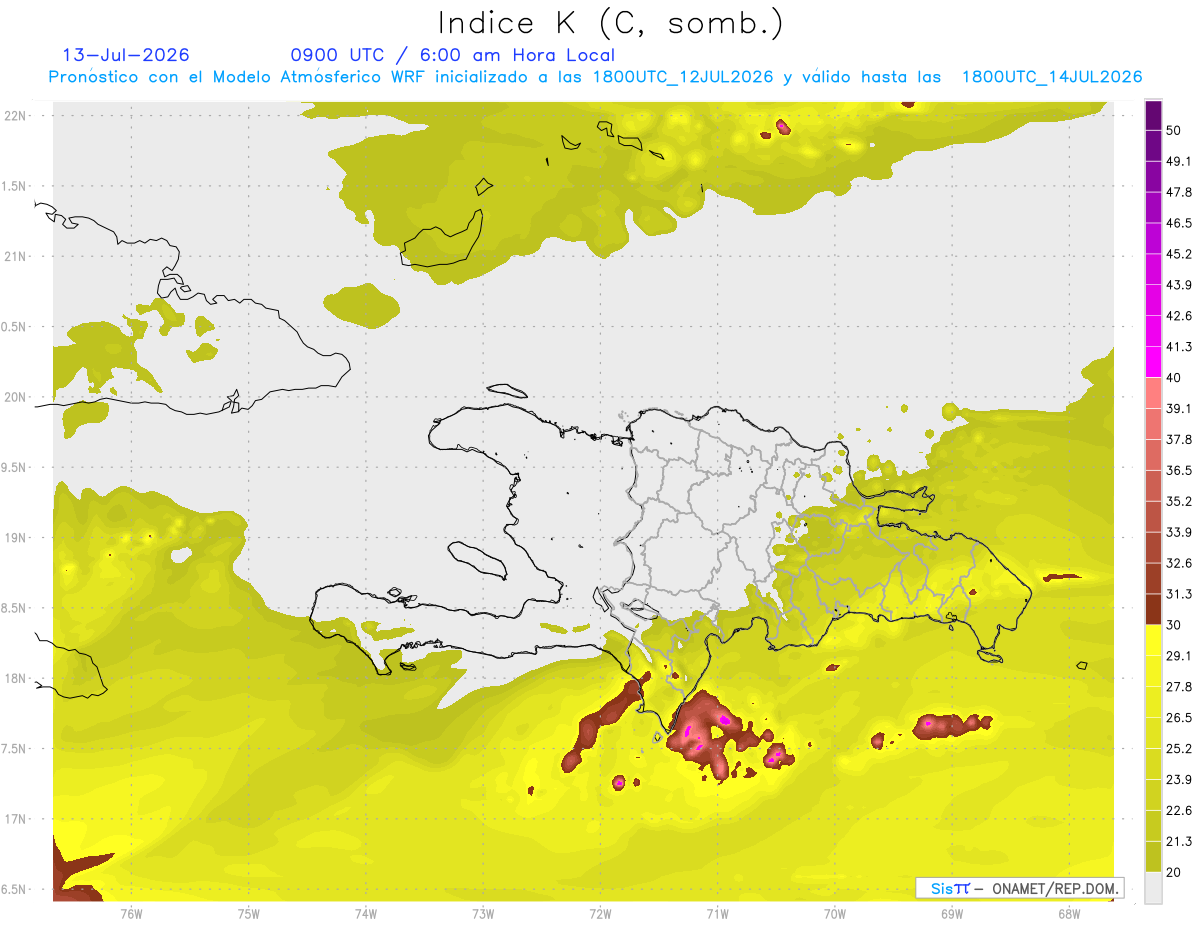Click colorbar label "32.6"
Viewport: 1200px width, 927px height.
(x=1179, y=563)
